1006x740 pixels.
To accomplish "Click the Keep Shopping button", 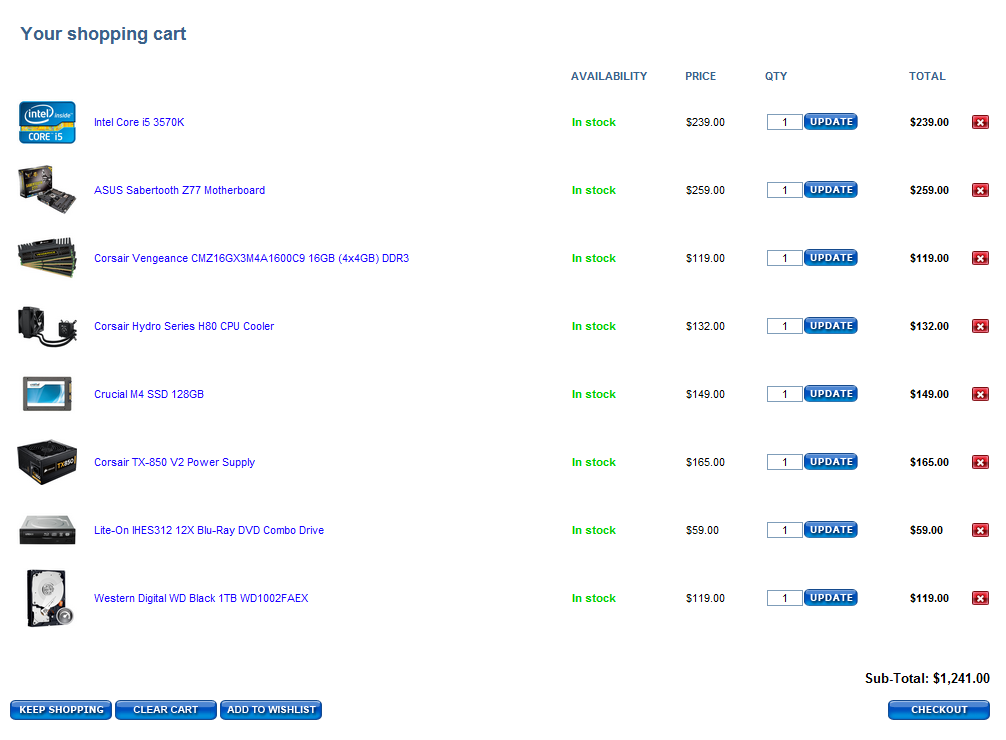I will tap(61, 710).
